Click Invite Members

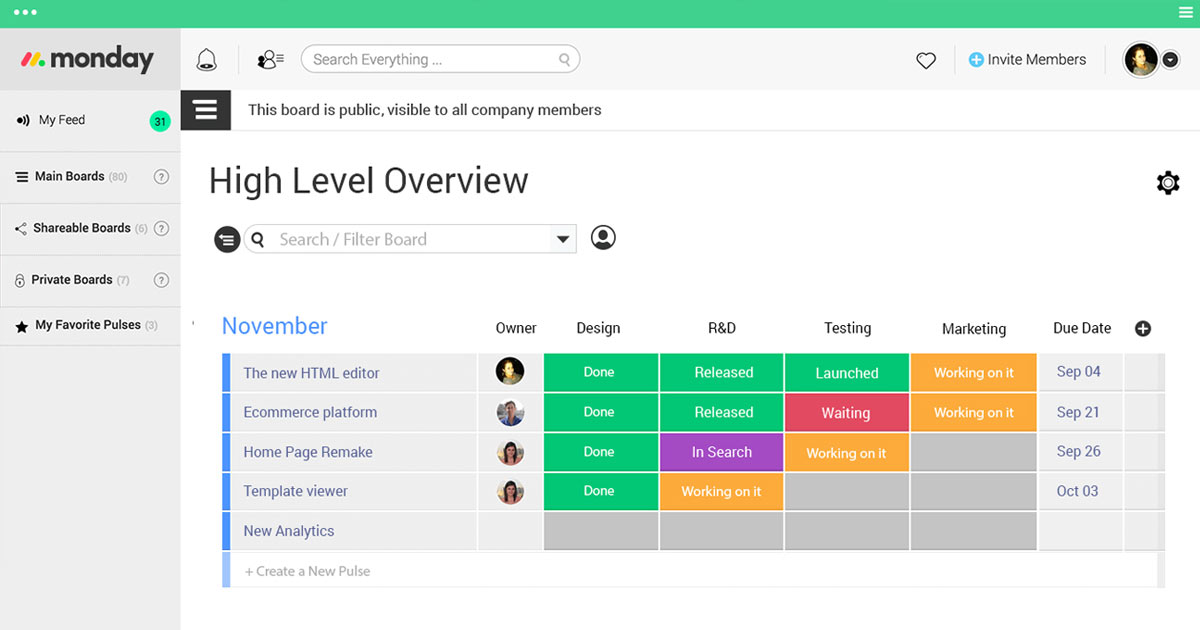1036,60
